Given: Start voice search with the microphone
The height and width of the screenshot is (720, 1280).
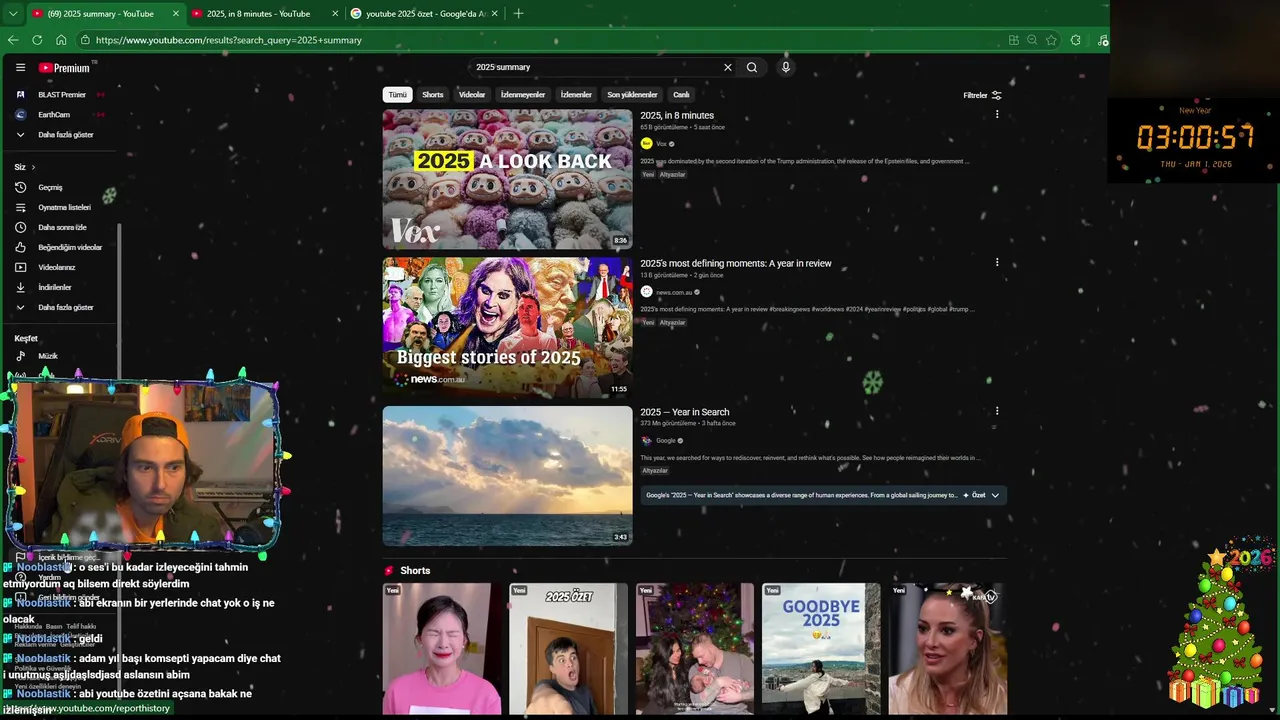Looking at the screenshot, I should point(786,67).
